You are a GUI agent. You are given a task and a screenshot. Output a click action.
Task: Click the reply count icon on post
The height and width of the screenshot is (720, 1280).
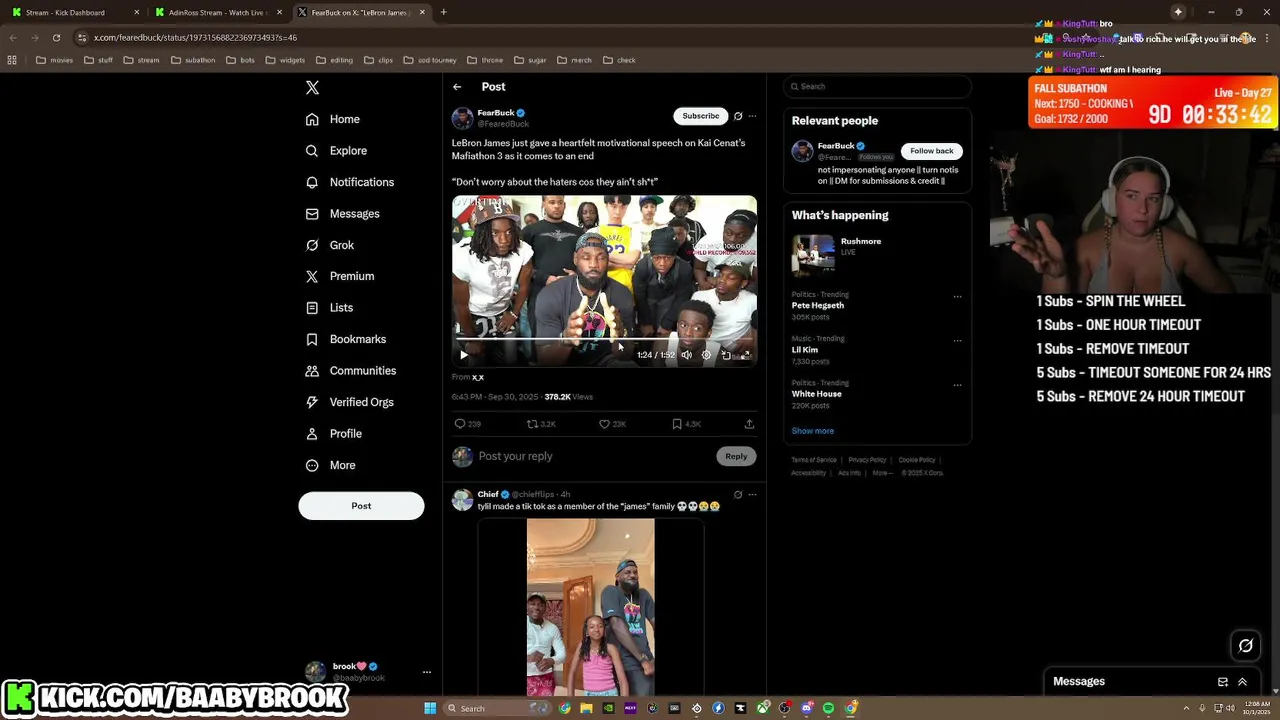coord(460,424)
